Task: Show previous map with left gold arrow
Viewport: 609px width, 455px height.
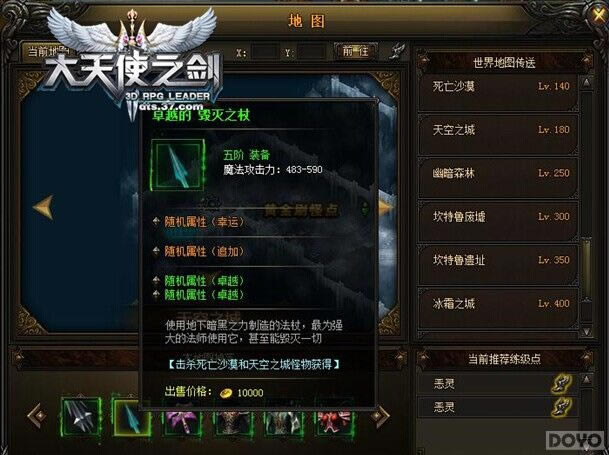Action: click(x=44, y=207)
